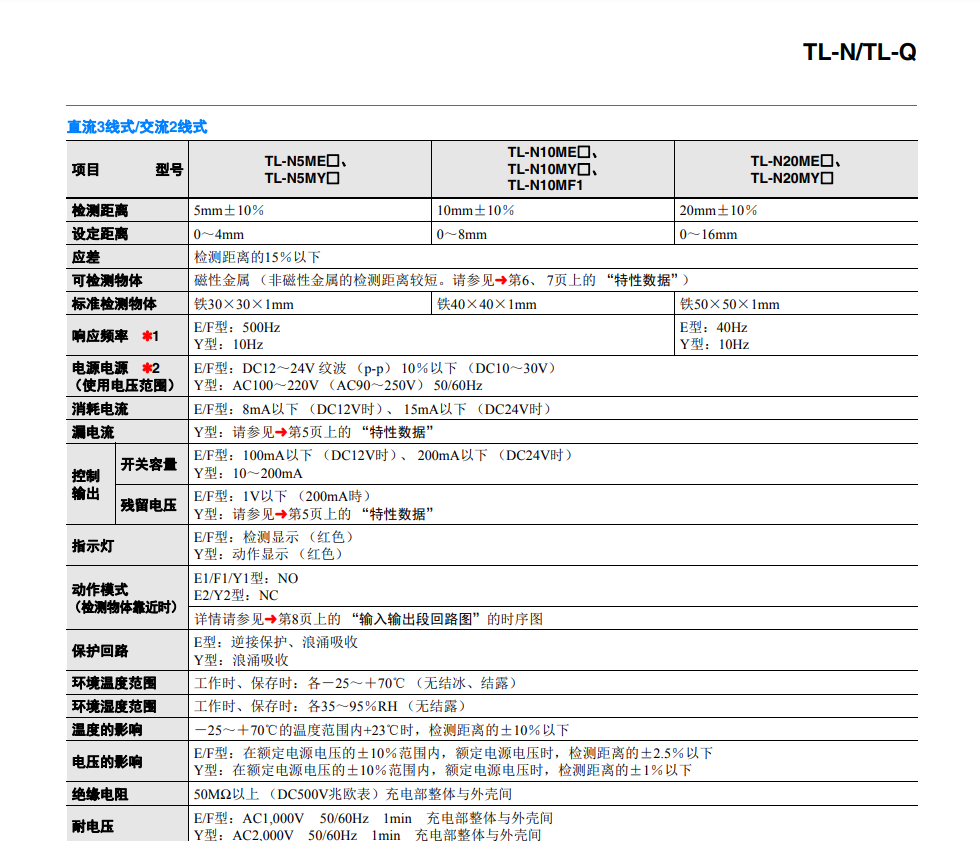Select the 控制输出 group label
This screenshot has width=980, height=841.
coord(86,484)
